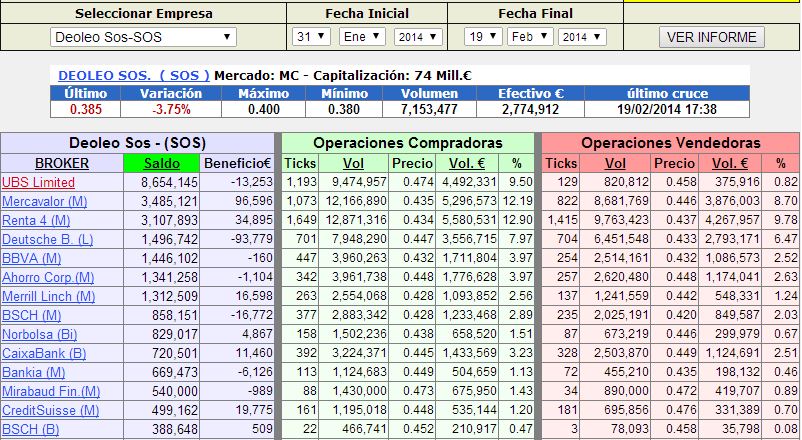Viewport: 802px width, 440px height.
Task: Sort by the BROKER column header
Action: point(62,164)
